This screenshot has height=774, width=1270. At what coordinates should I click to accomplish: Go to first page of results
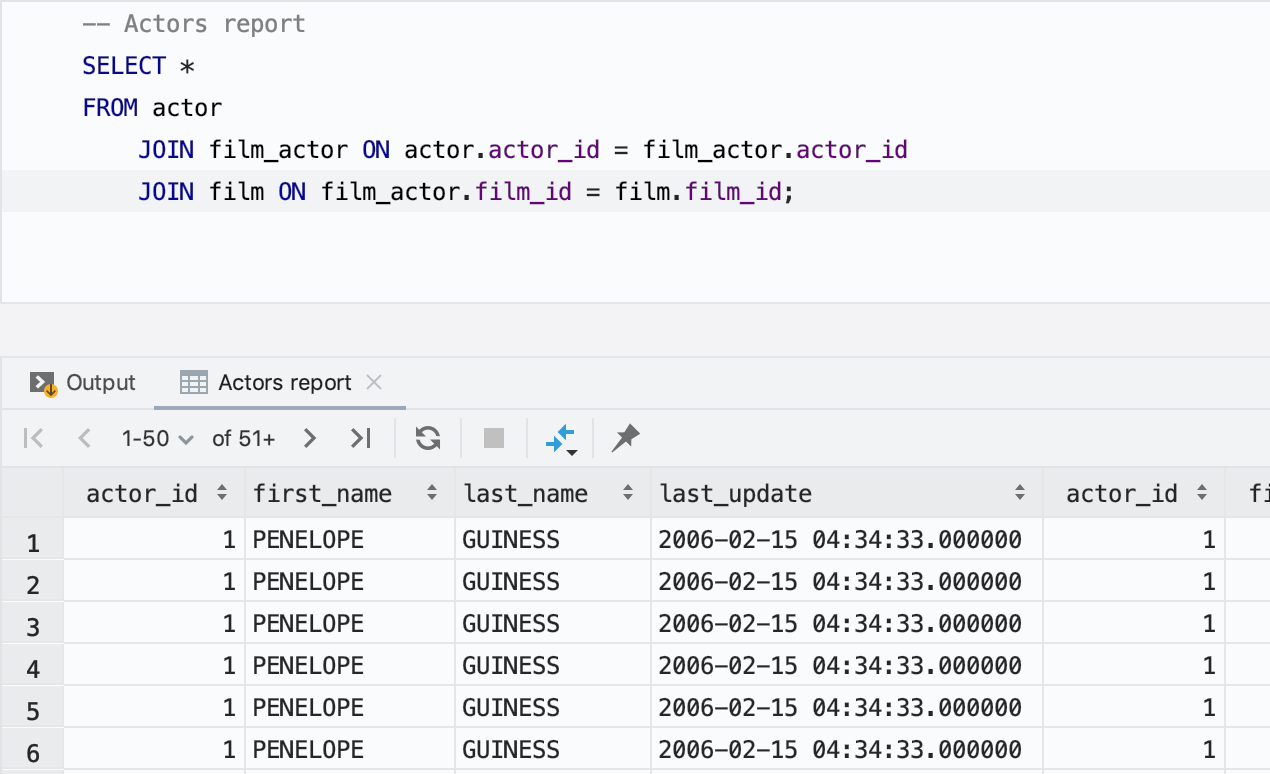click(x=33, y=438)
